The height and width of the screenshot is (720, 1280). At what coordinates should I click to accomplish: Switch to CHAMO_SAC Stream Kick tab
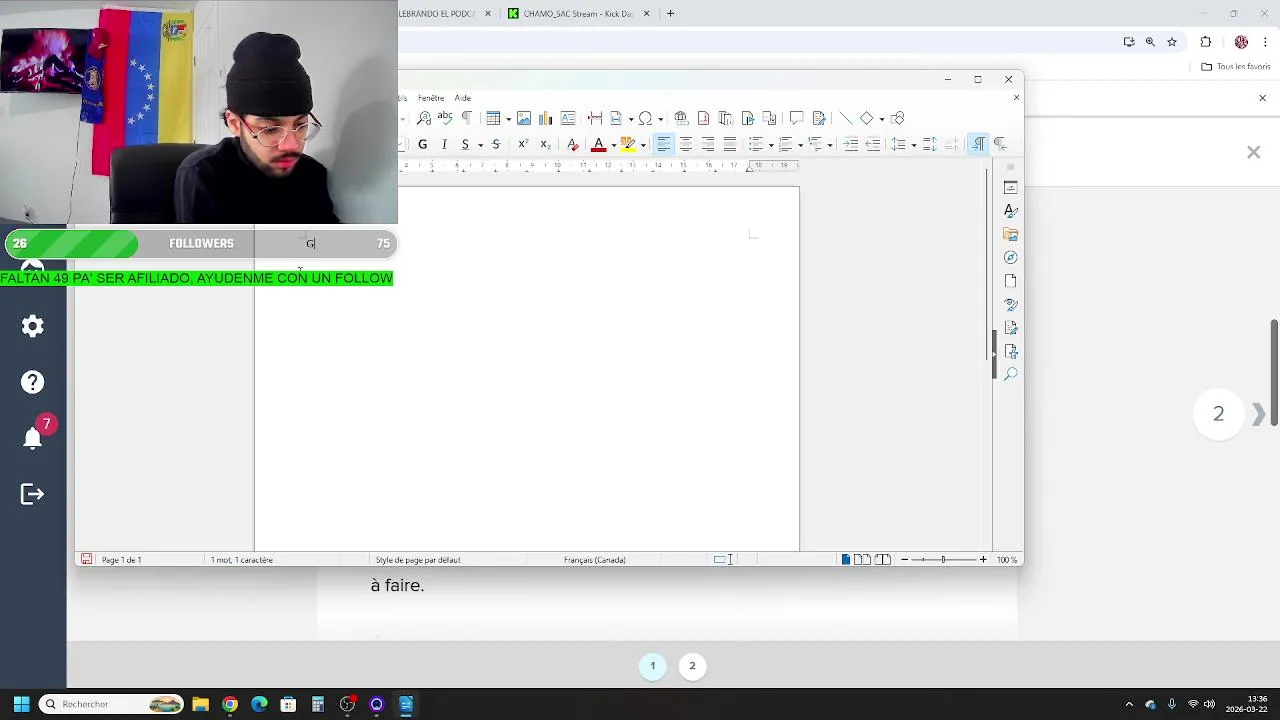pyautogui.click(x=578, y=13)
